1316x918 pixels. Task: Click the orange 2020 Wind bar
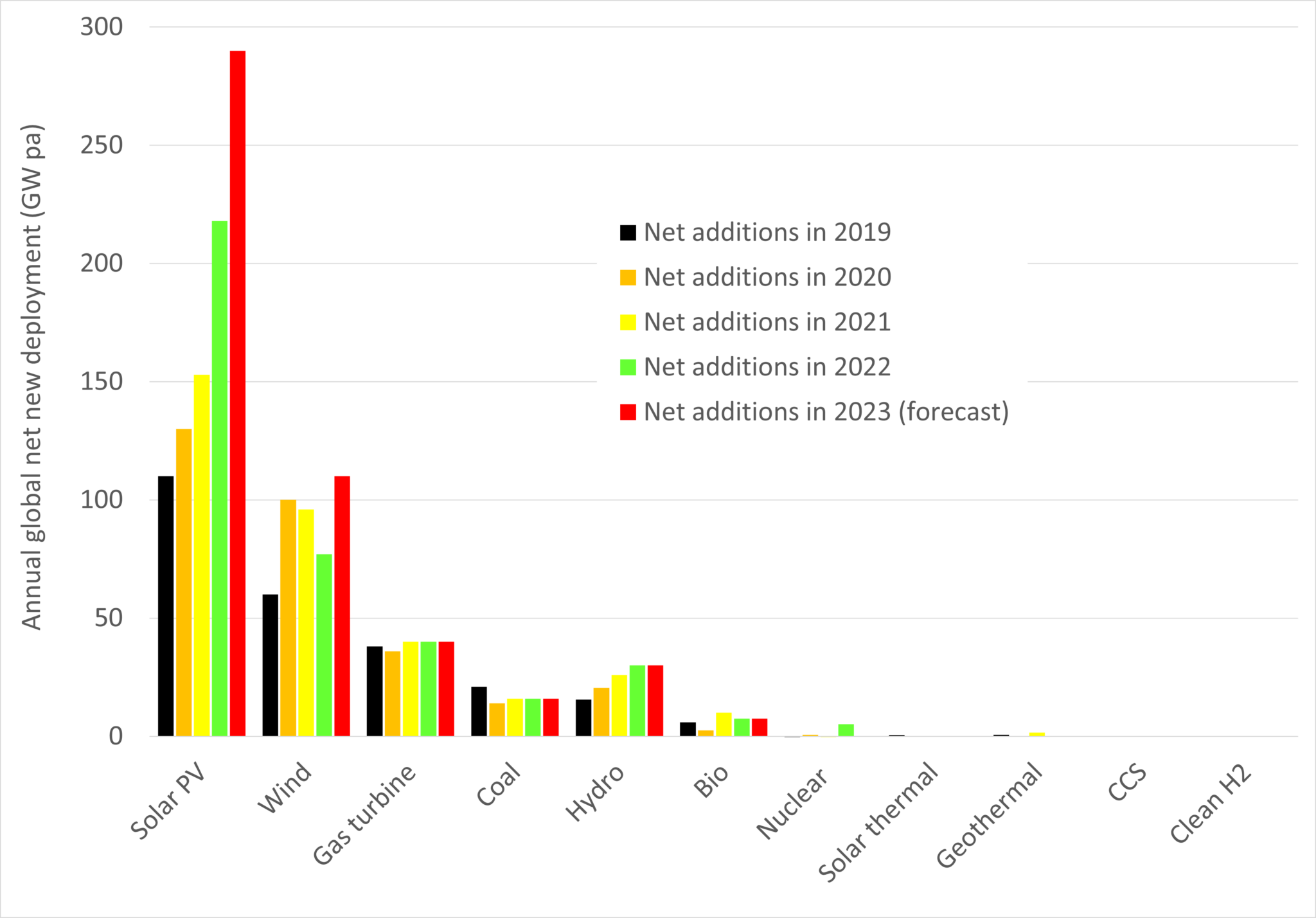pos(289,617)
